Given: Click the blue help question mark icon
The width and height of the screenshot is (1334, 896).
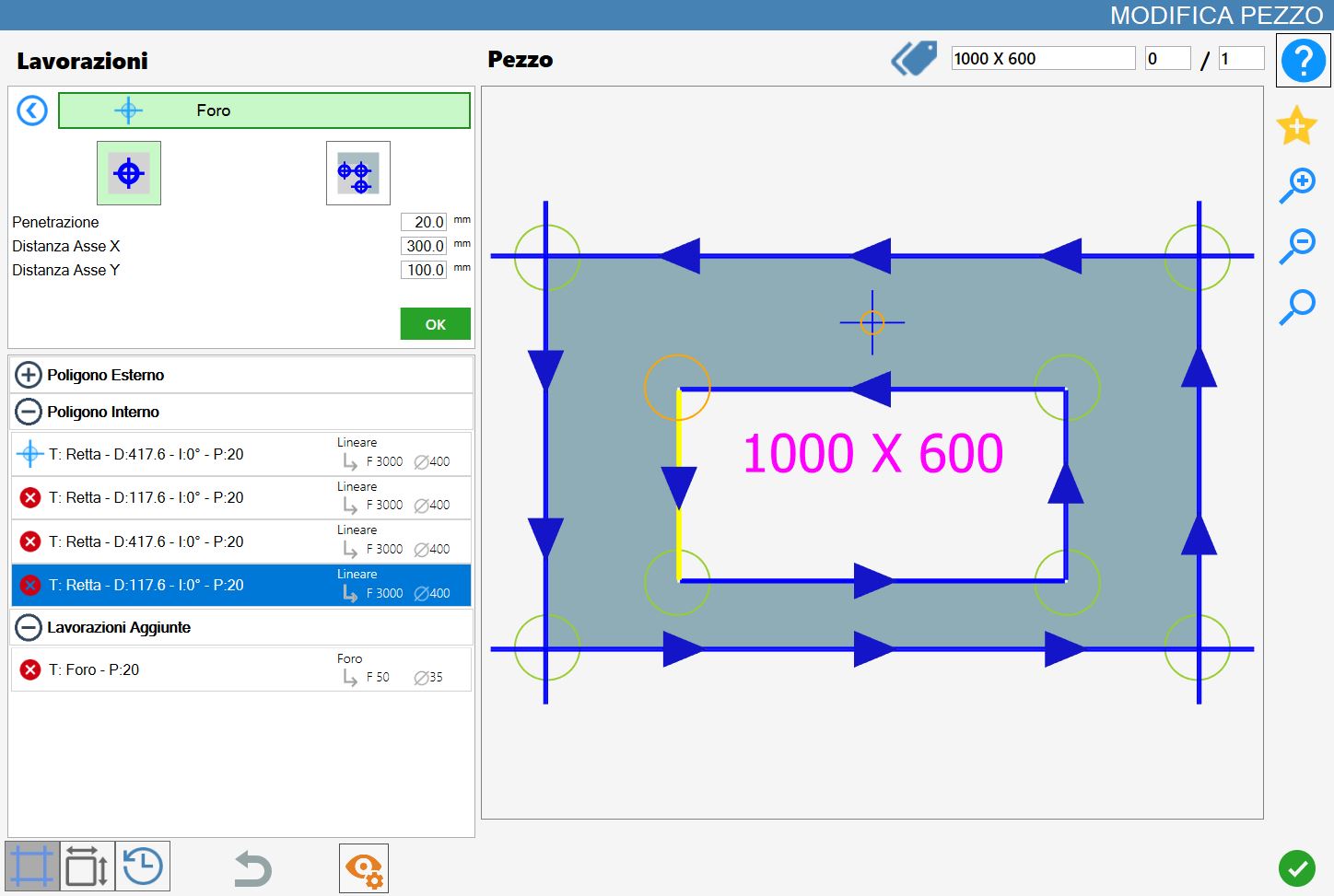Looking at the screenshot, I should pos(1303,60).
